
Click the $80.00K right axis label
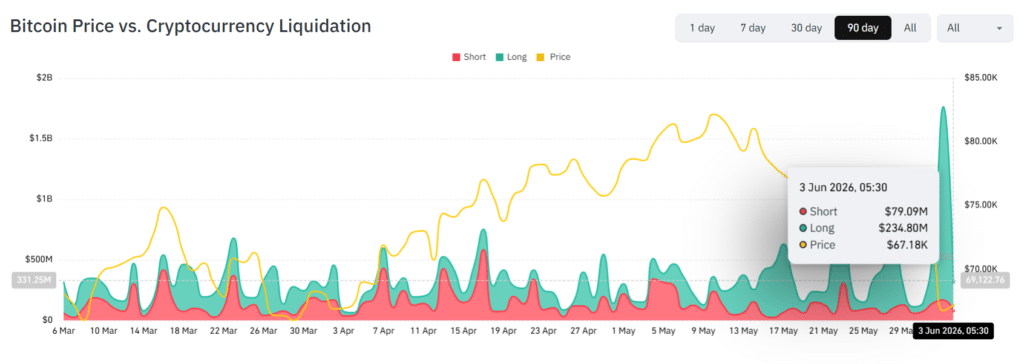(x=980, y=141)
